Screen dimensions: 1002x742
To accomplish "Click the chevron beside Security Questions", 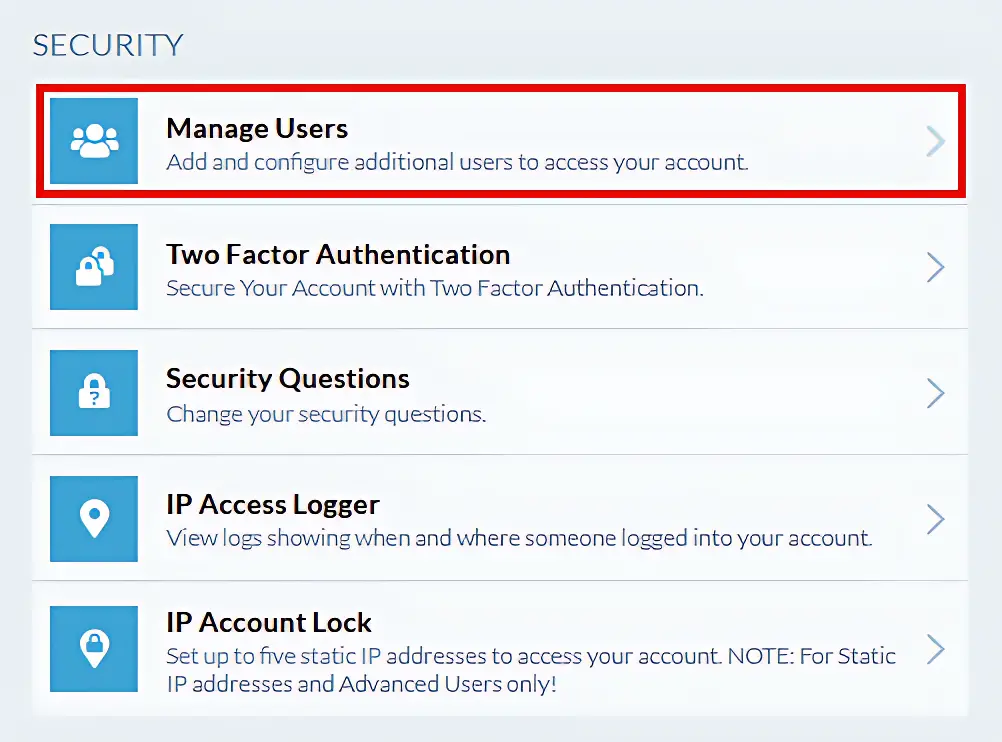I will 935,393.
